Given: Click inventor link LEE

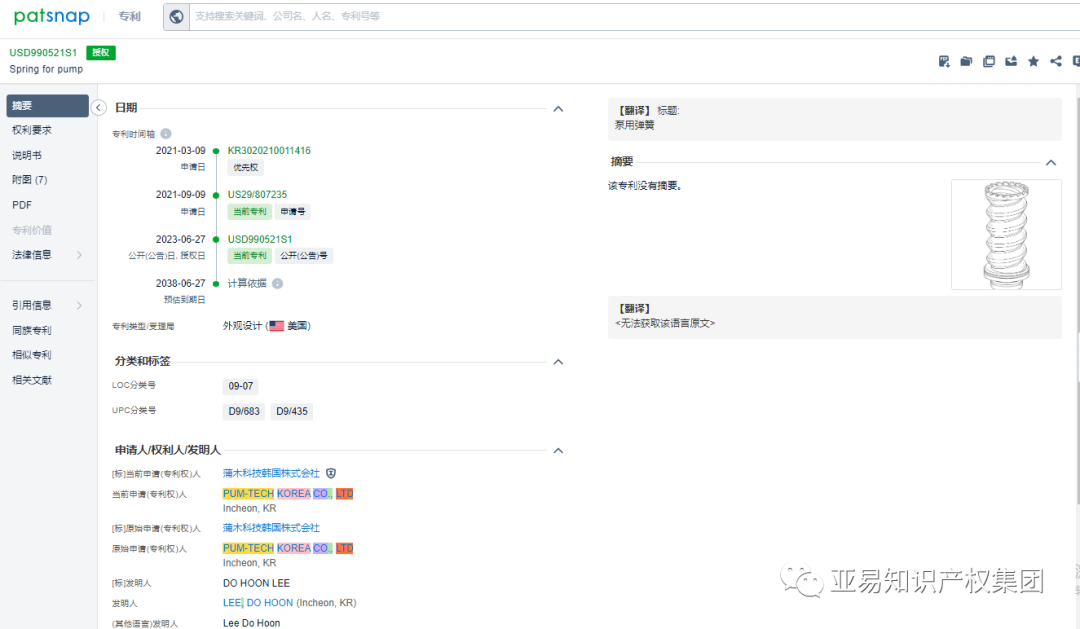Looking at the screenshot, I should (232, 603).
